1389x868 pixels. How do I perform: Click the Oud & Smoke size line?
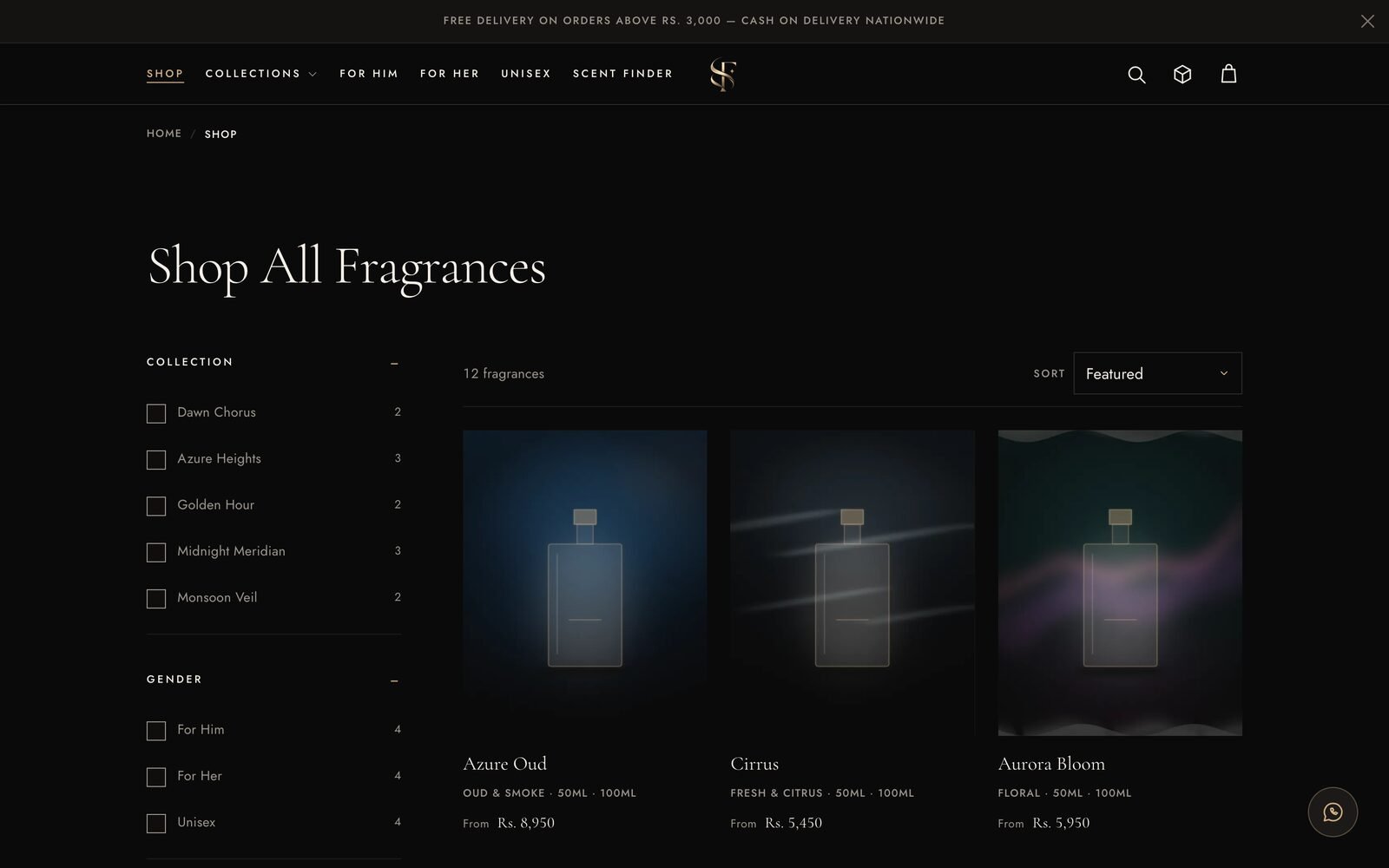click(x=550, y=793)
